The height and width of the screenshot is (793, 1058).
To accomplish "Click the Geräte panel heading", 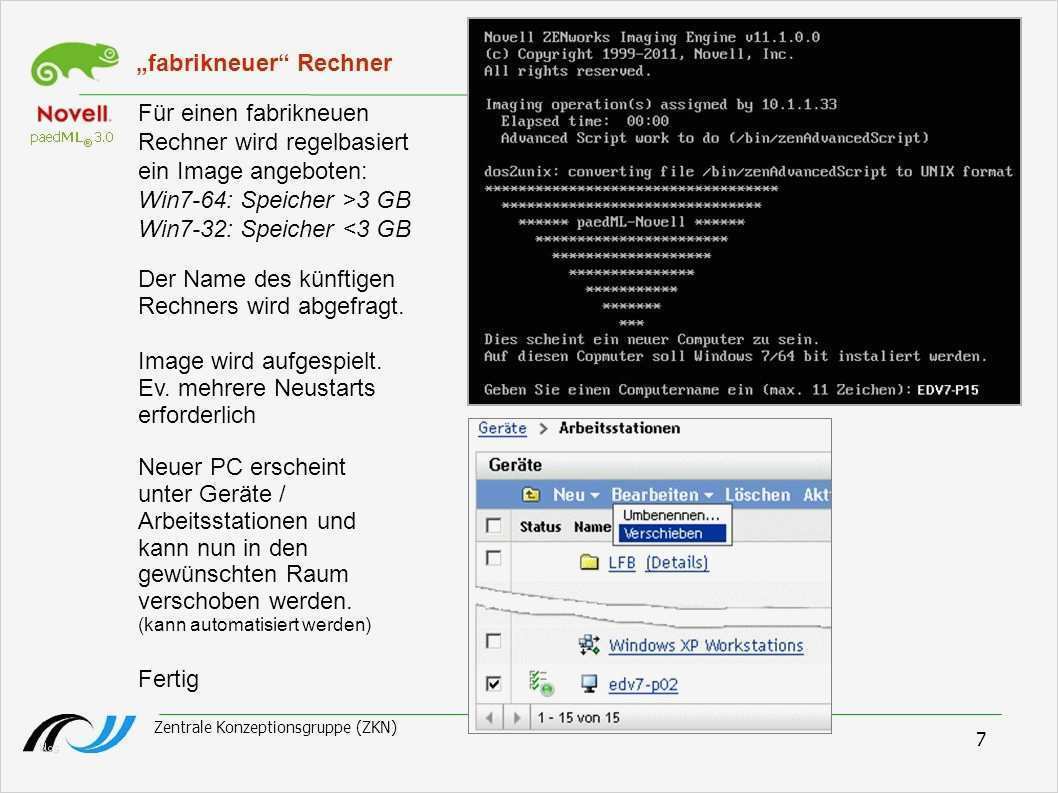I will tap(516, 465).
